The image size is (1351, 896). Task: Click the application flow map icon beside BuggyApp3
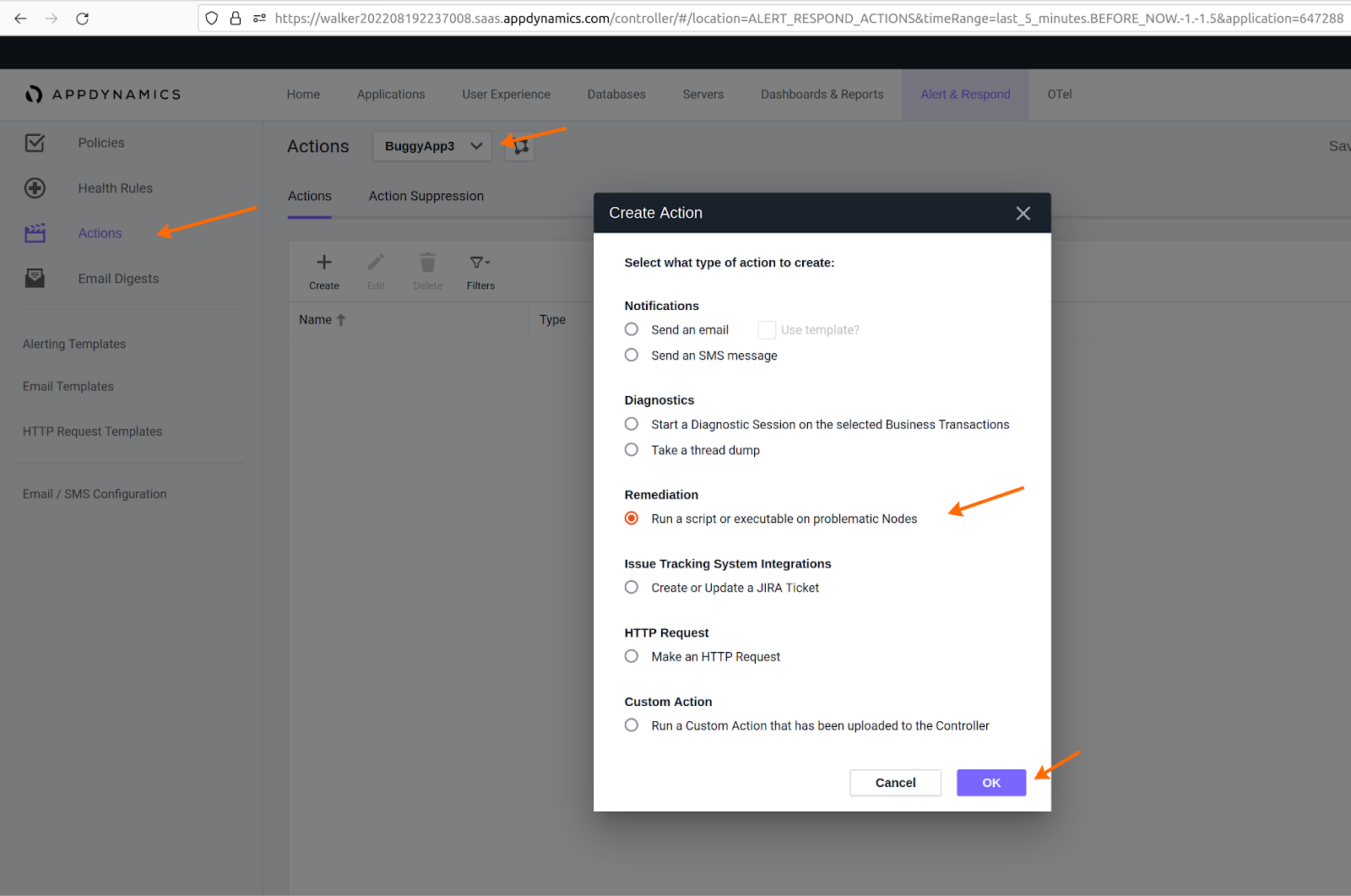pyautogui.click(x=520, y=146)
